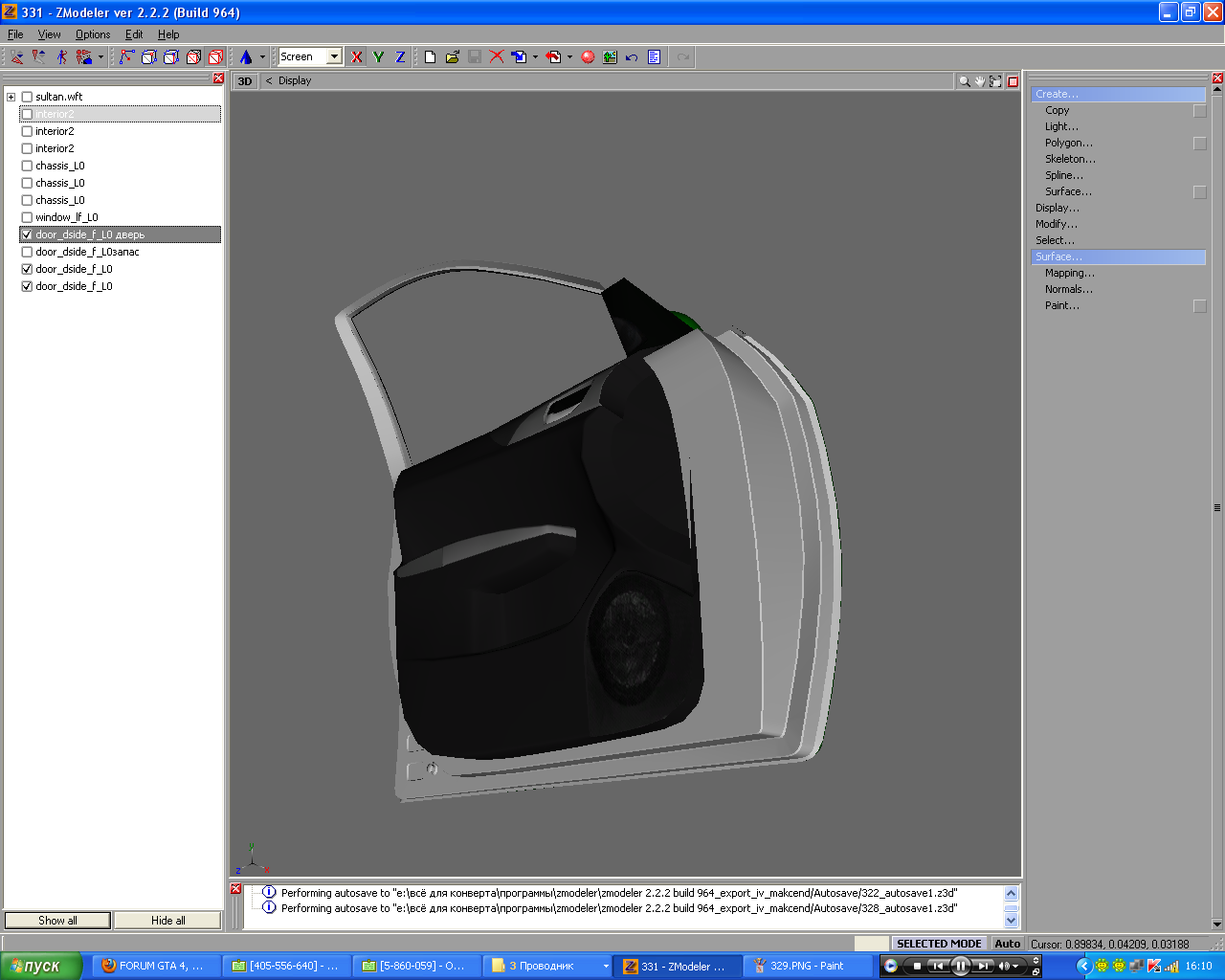Screen dimensions: 1225x980
Task: Open the View menu
Action: pos(49,34)
